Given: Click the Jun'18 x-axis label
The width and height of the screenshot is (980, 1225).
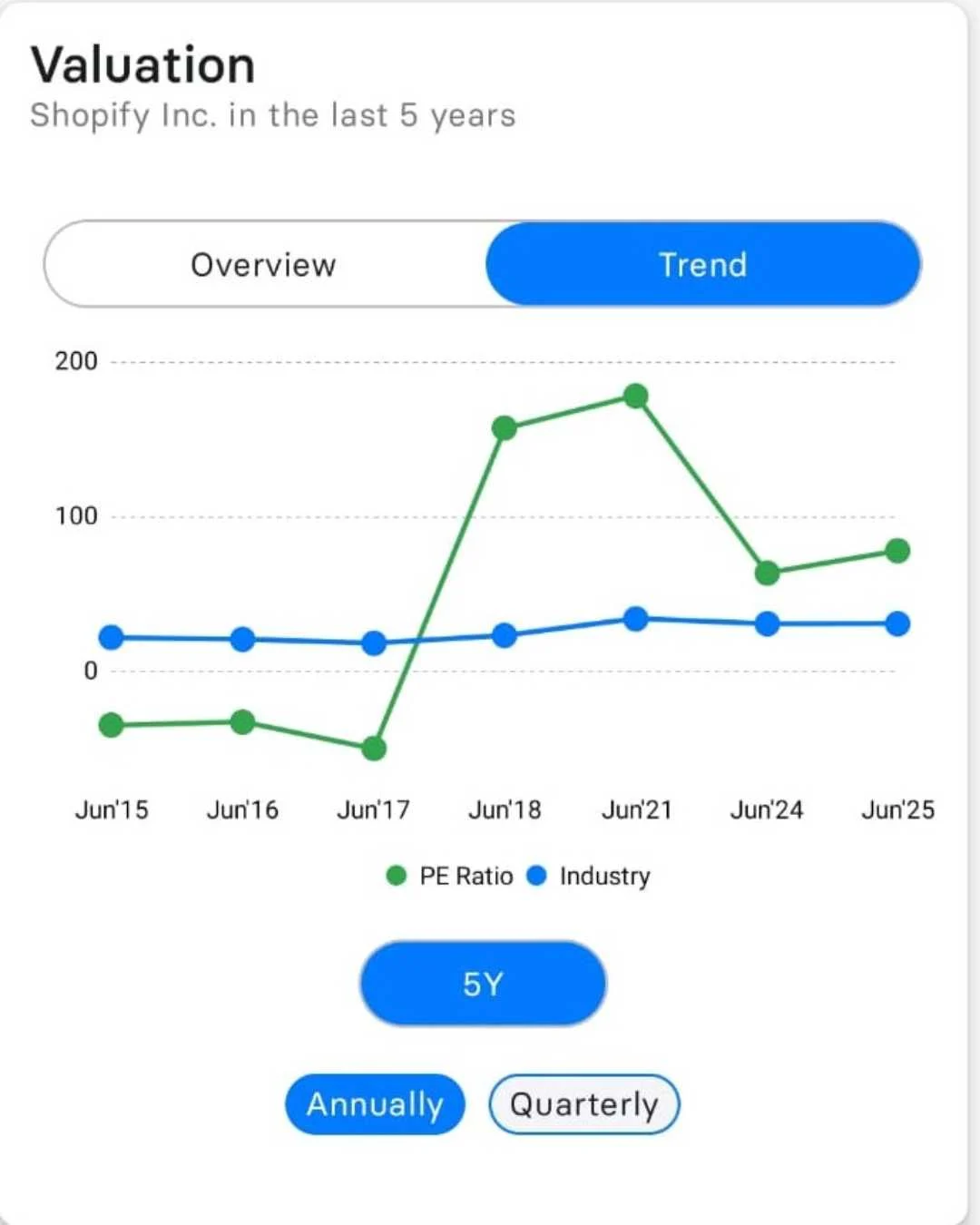Looking at the screenshot, I should [505, 809].
